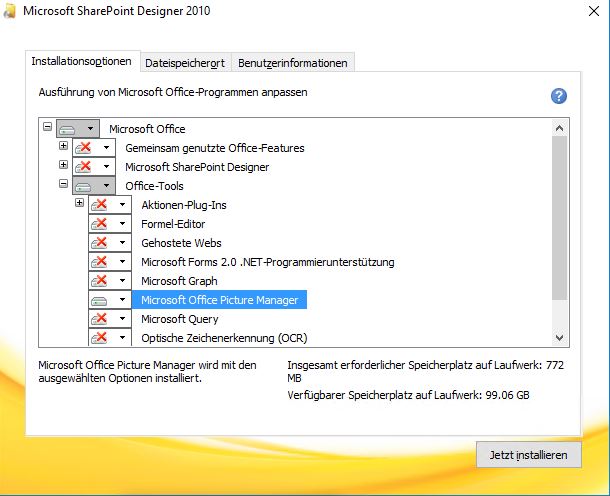Open install state dropdown for Microsoft Office
The width and height of the screenshot is (610, 496).
(x=78, y=128)
